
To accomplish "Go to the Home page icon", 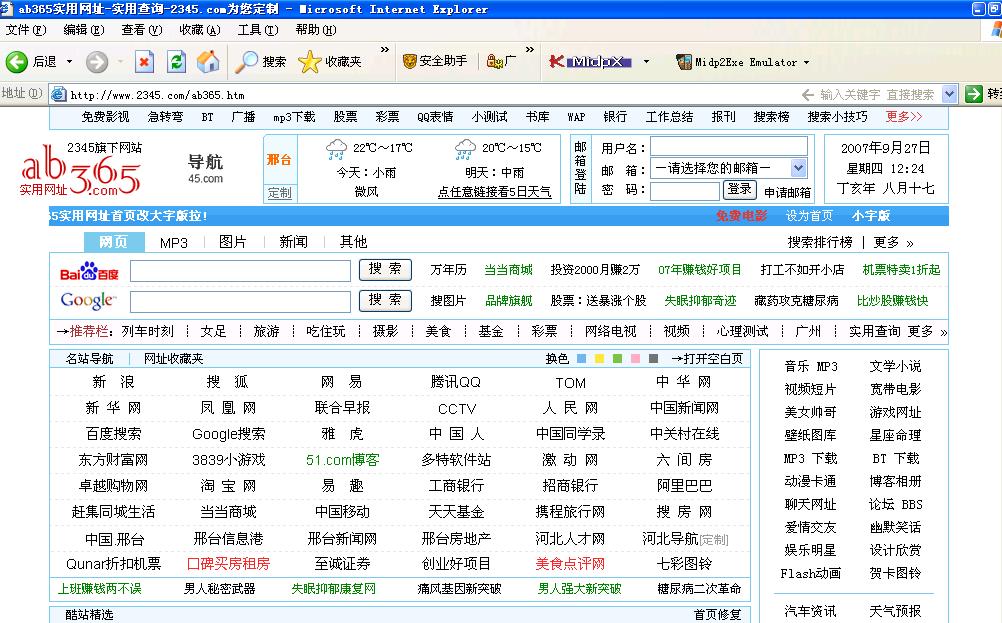I will (x=208, y=62).
